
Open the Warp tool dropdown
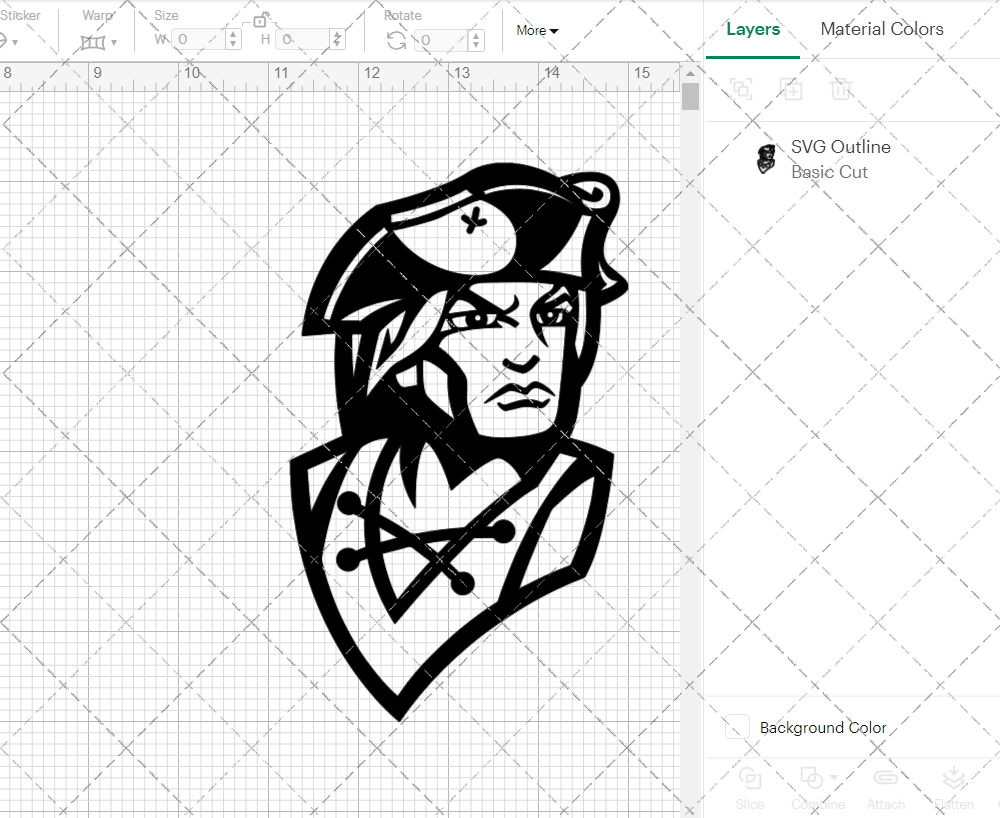pyautogui.click(x=114, y=43)
